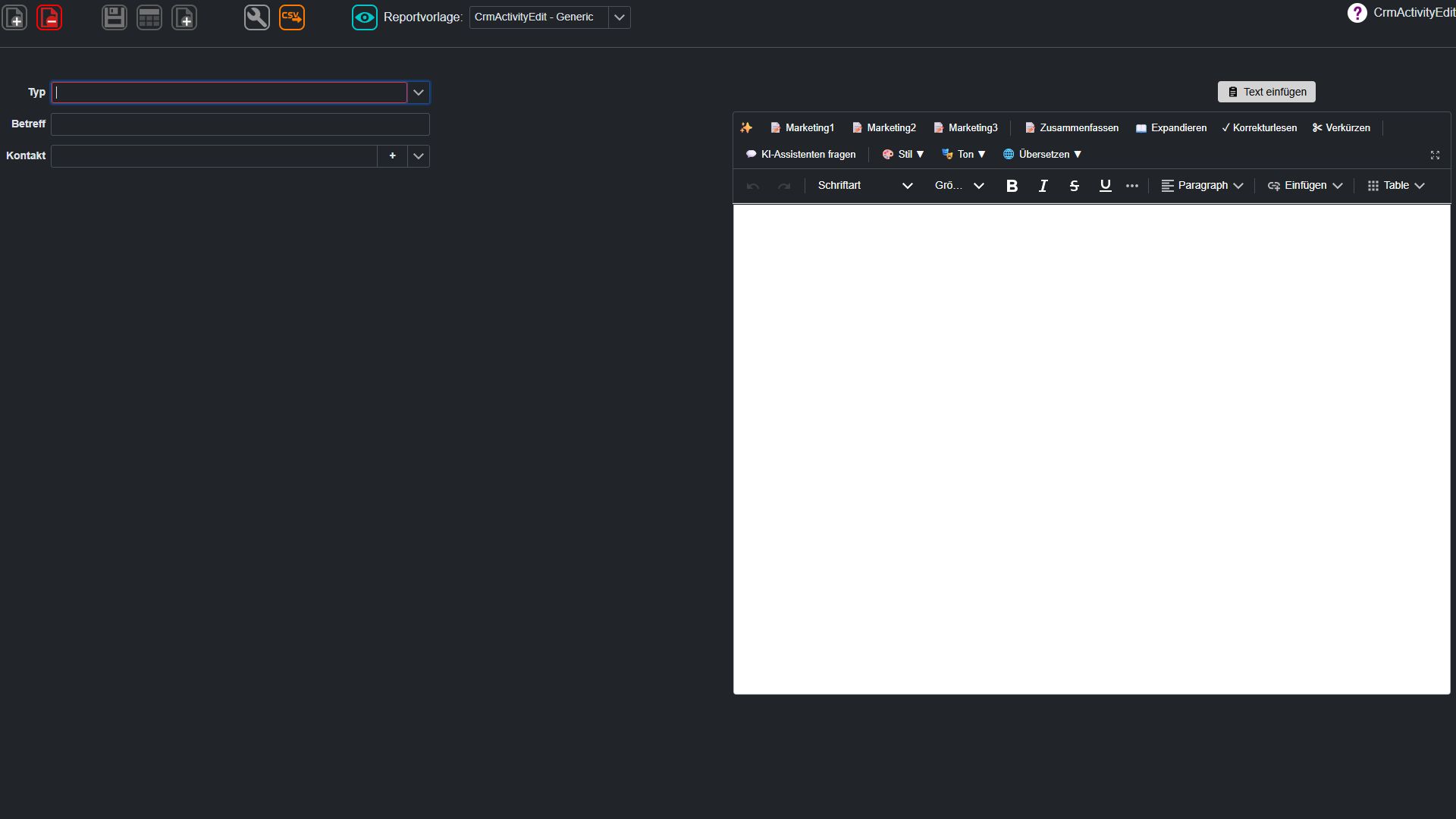The height and width of the screenshot is (819, 1456).
Task: Open the font size dropdown
Action: [x=959, y=186]
